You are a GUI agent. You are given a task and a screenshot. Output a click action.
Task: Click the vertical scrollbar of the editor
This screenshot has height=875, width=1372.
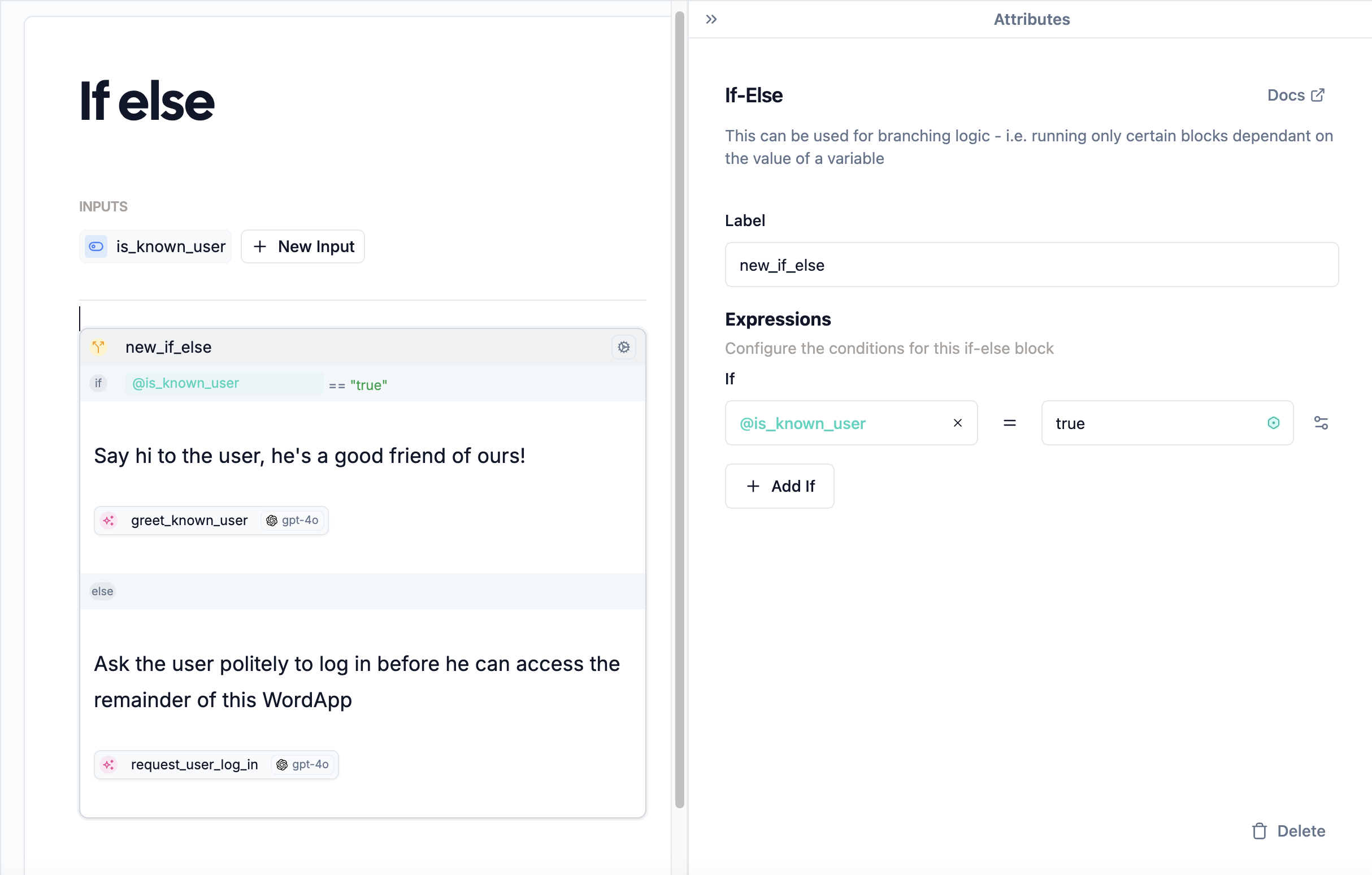coord(679,399)
